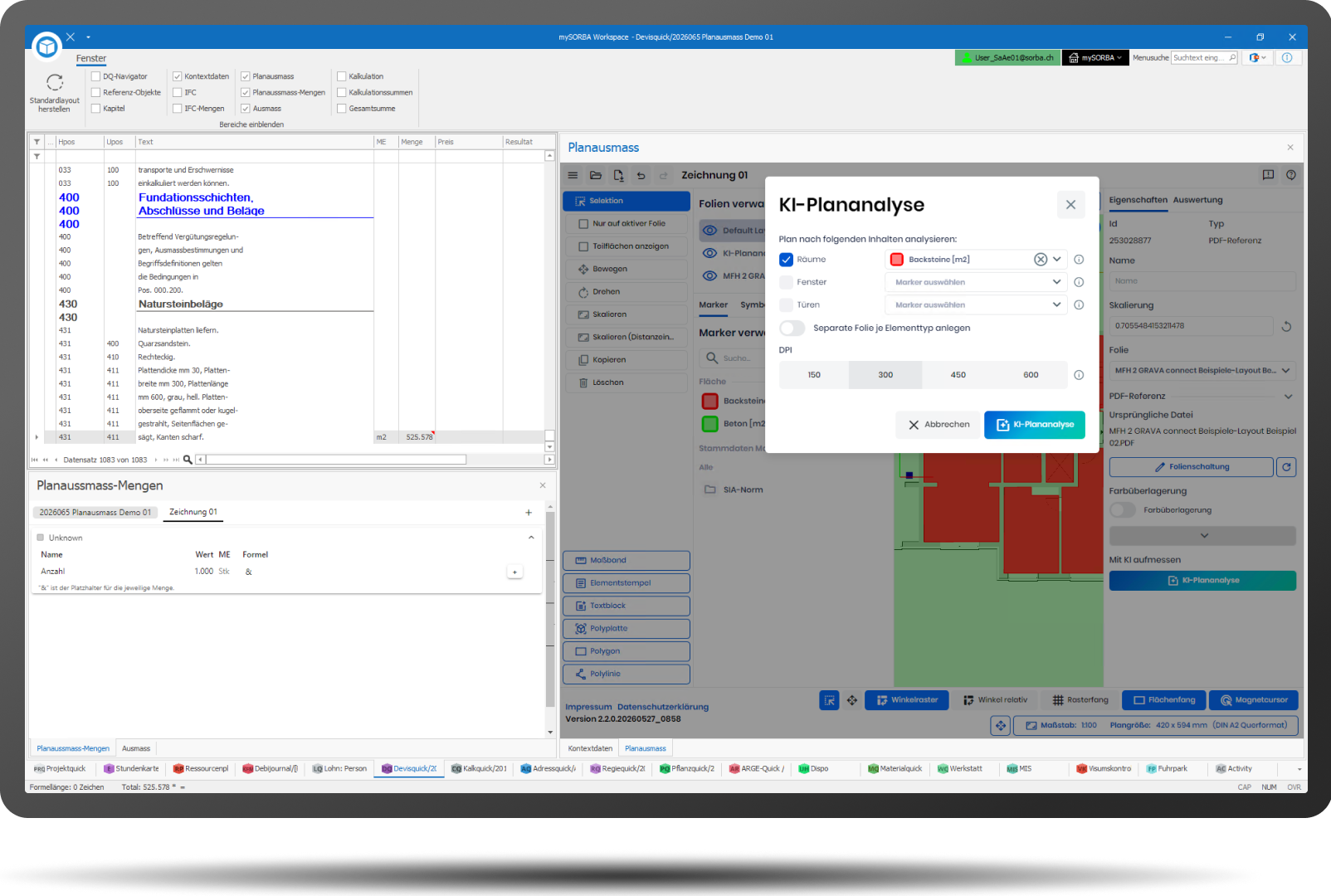Open the Impressum link
The image size is (1331, 896).
click(x=588, y=707)
